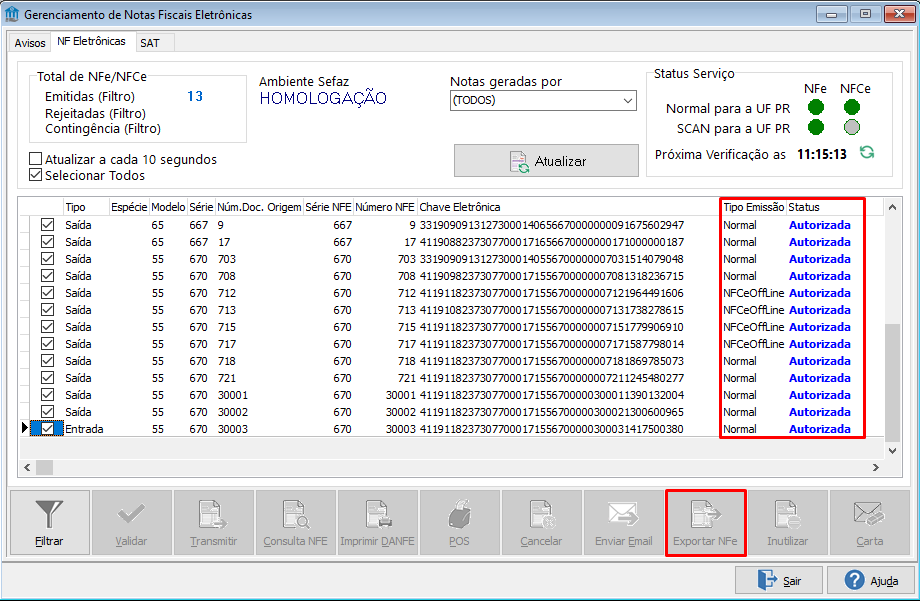Select NFCeOffLine cell in row 713
This screenshot has height=601, width=920.
pyautogui.click(x=753, y=310)
